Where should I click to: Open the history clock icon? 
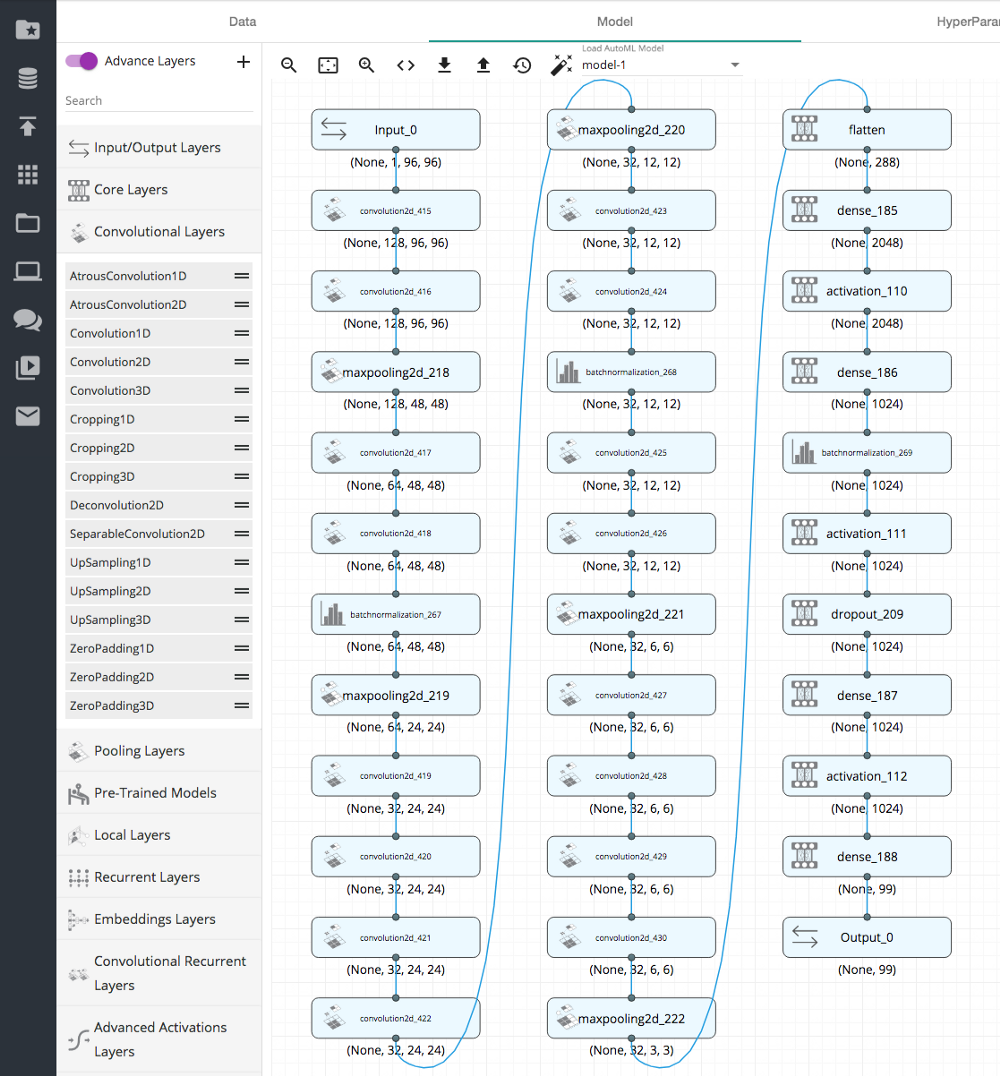(522, 65)
